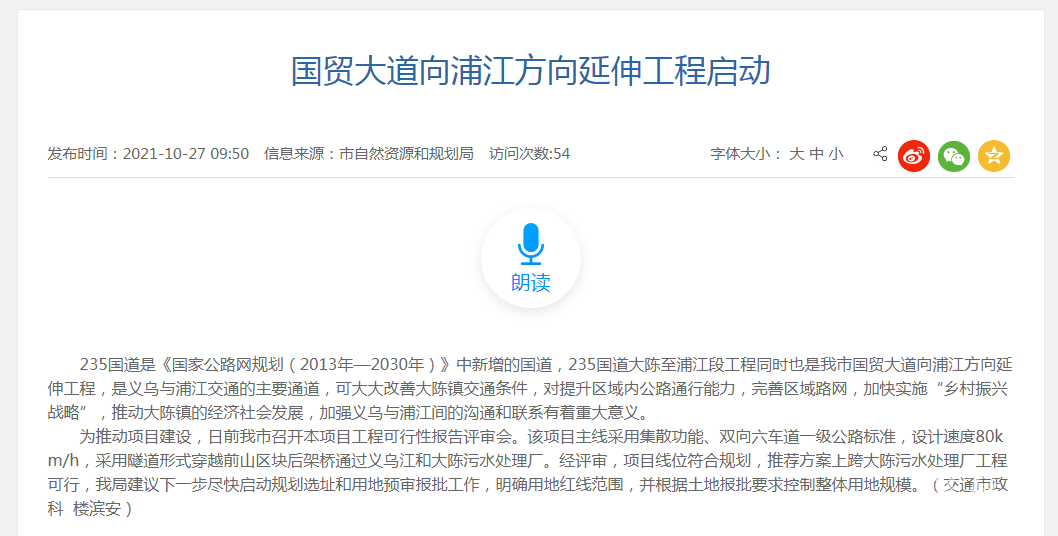The width and height of the screenshot is (1058, 536).
Task: Click the 字体大小 label
Action: 744,154
